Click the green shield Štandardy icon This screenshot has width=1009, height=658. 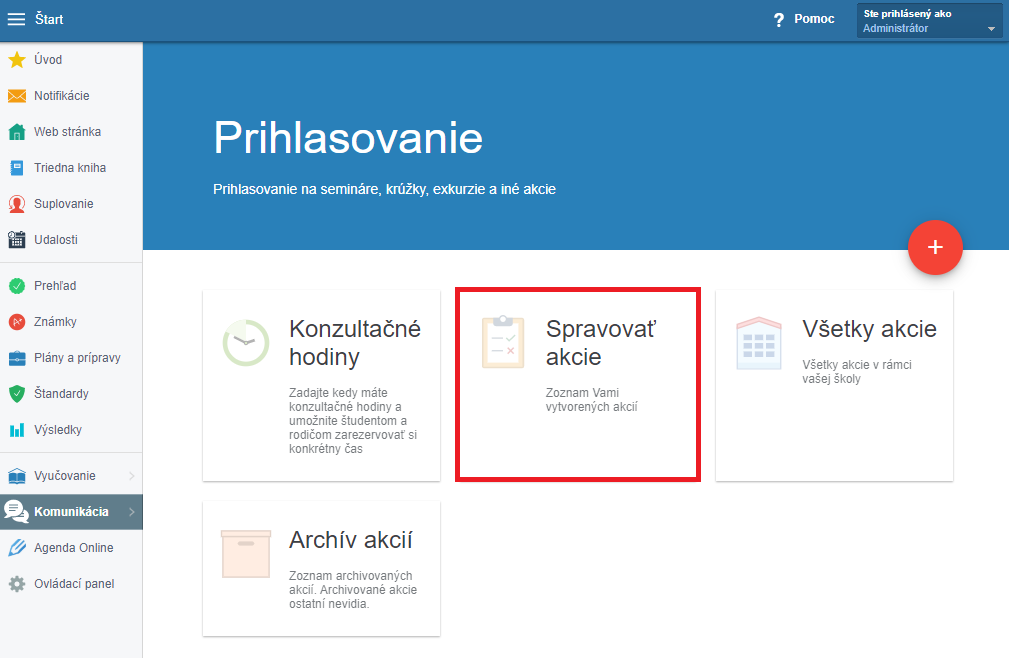[x=17, y=394]
